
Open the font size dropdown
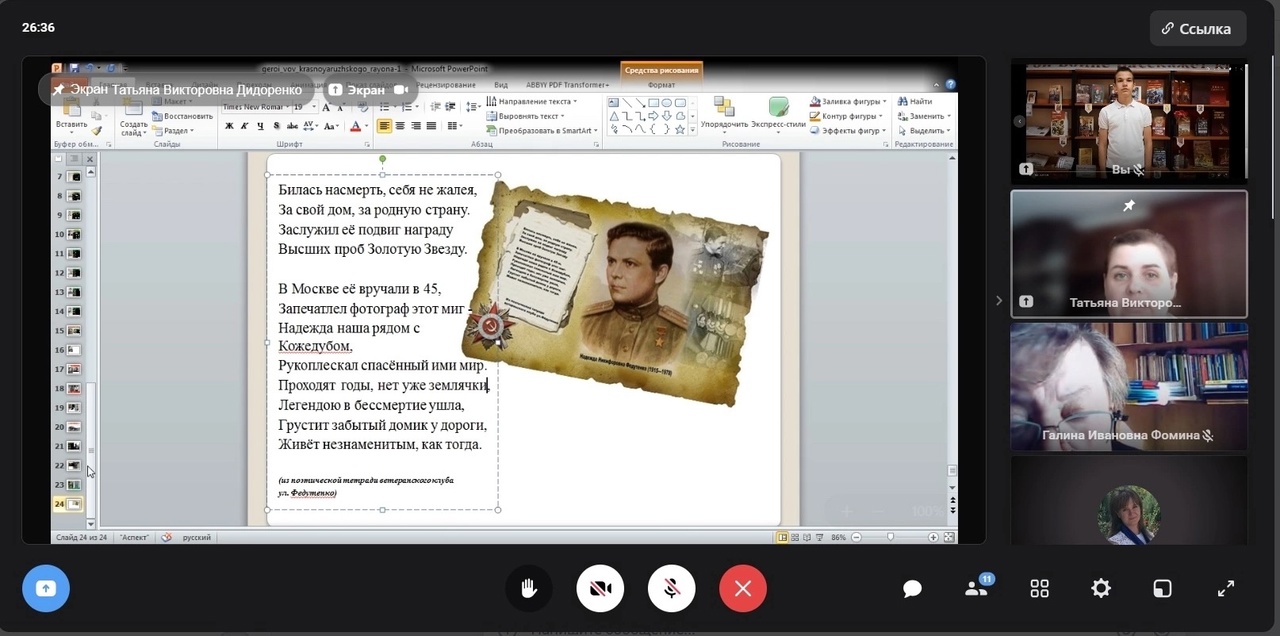[313, 107]
